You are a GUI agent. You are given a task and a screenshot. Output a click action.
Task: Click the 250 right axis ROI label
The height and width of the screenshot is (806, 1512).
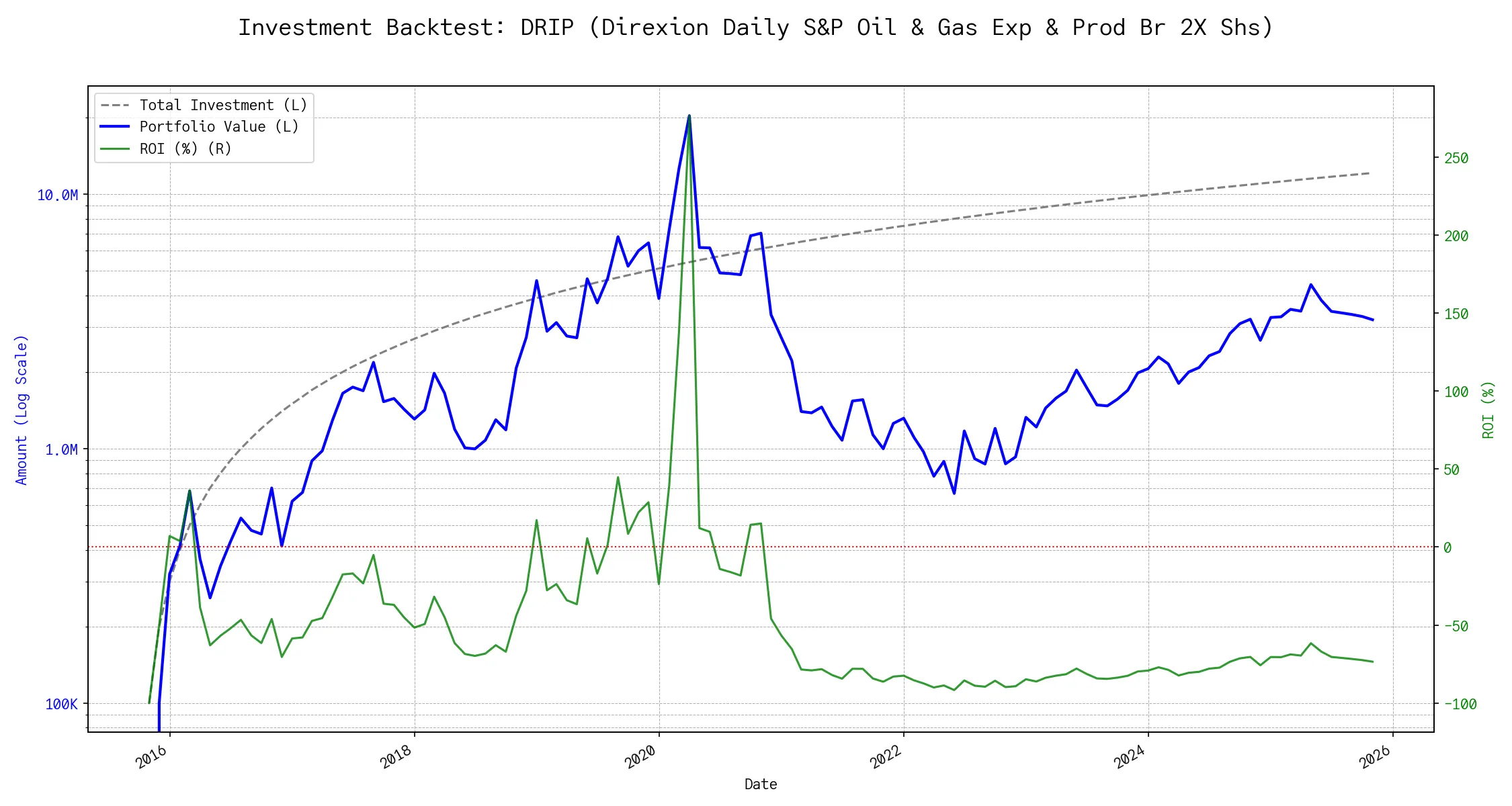coord(1456,159)
